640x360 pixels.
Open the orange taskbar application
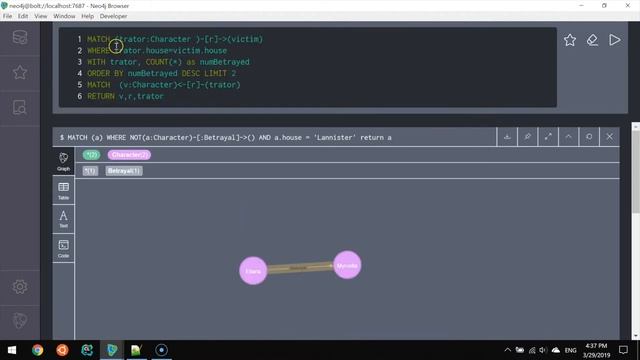point(62,350)
